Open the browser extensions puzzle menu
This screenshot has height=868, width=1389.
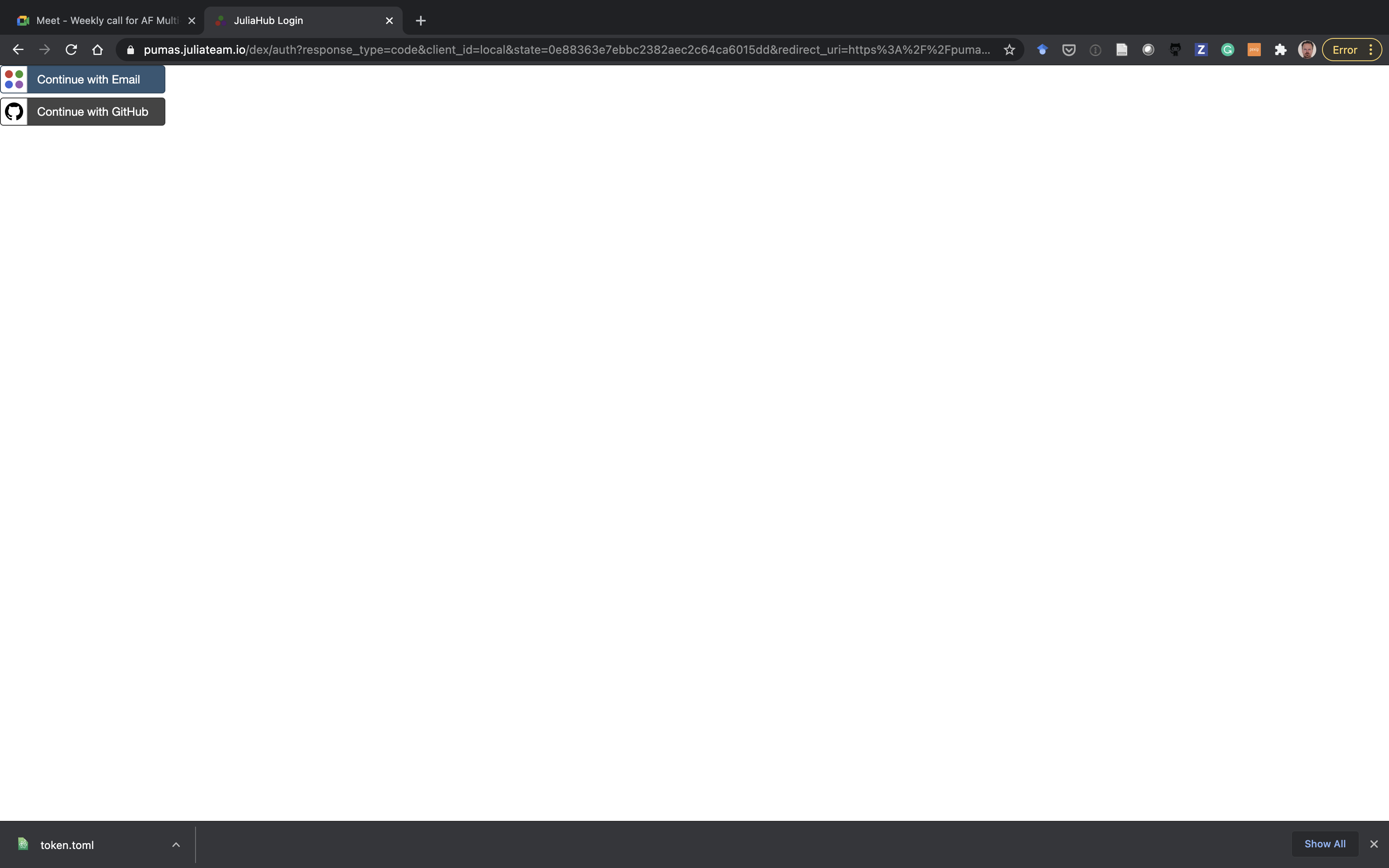pos(1281,50)
